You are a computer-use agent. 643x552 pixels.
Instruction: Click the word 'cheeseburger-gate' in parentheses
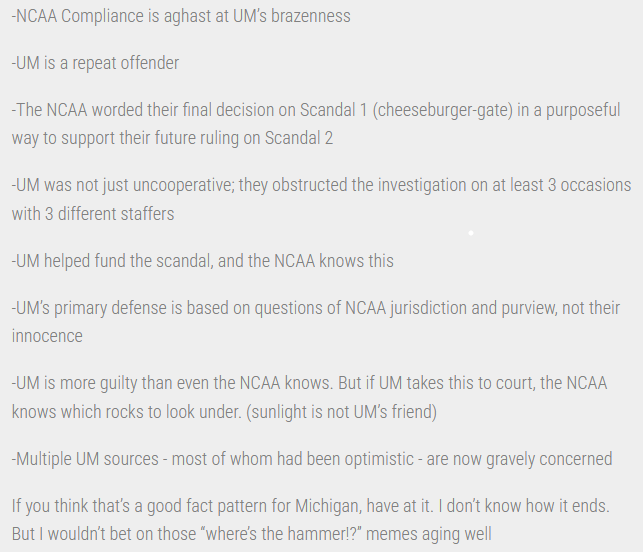point(442,110)
